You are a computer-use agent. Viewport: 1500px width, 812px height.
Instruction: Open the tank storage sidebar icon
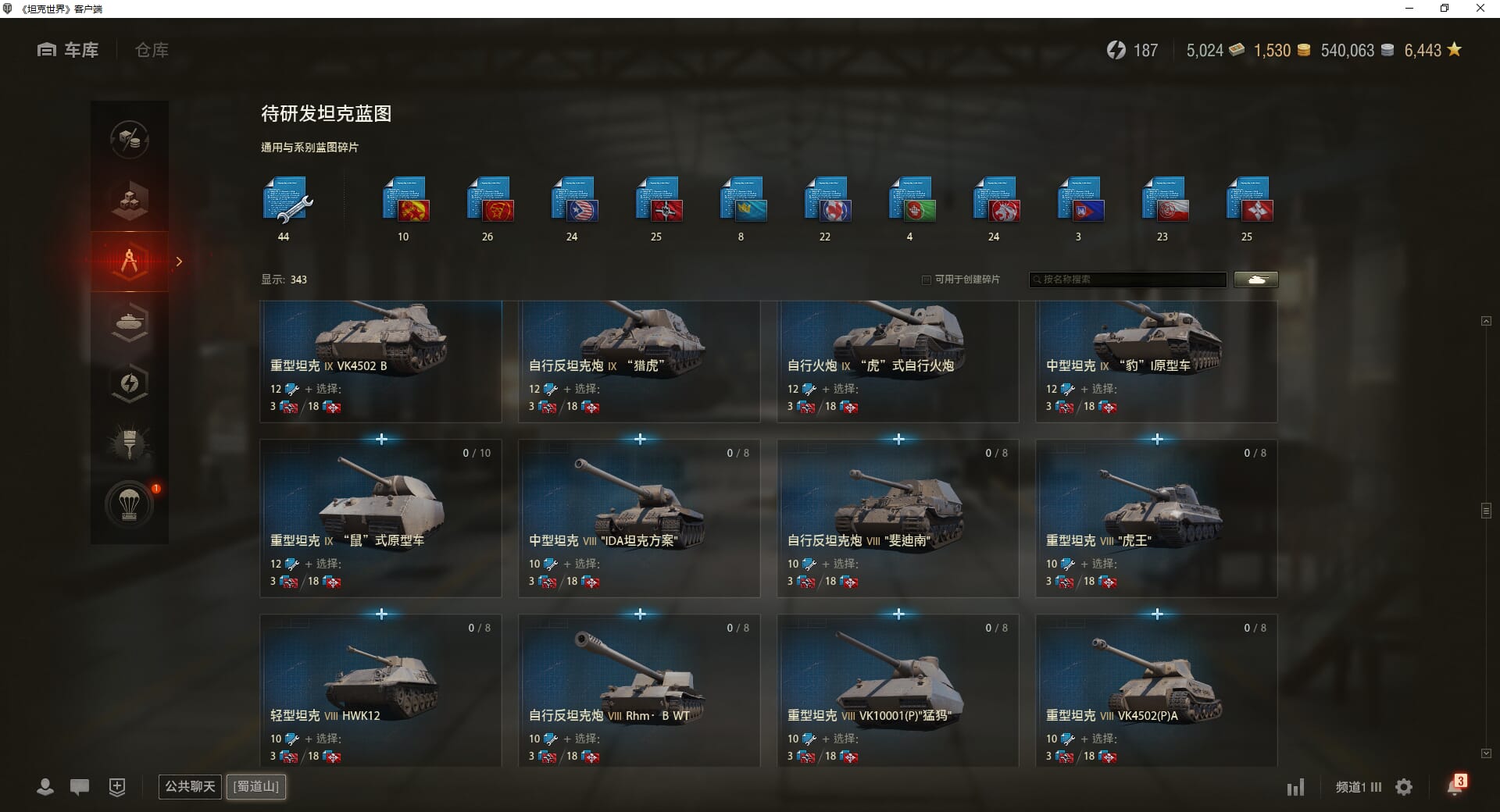[x=130, y=322]
